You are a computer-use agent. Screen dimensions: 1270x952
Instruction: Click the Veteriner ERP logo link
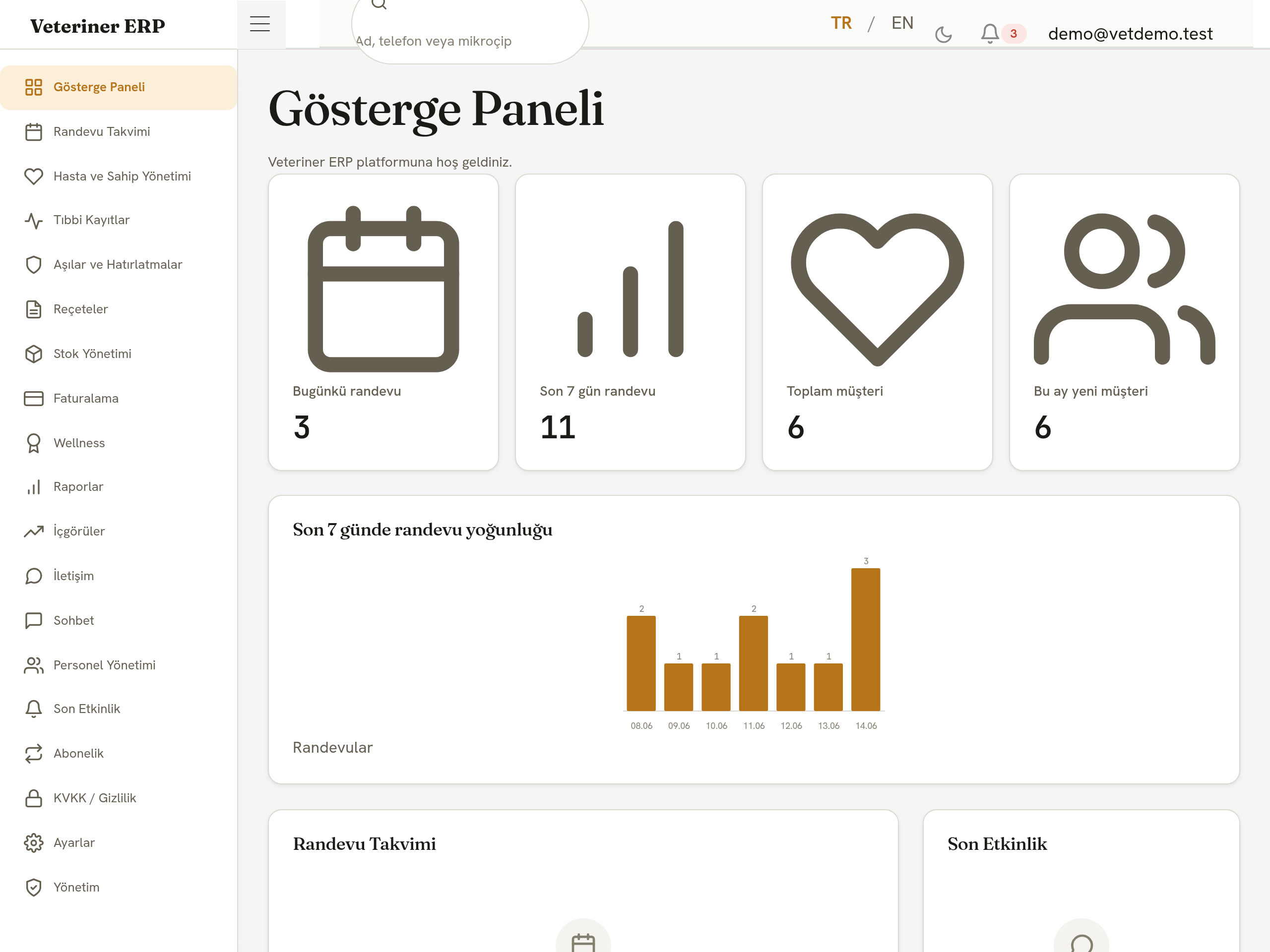pos(98,26)
